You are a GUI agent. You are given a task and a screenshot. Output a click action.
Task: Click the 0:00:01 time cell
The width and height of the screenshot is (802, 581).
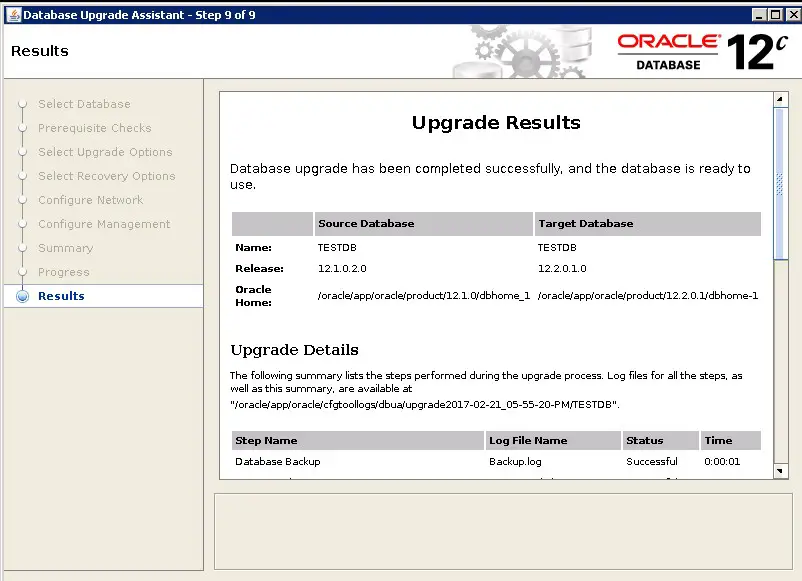[x=722, y=461]
